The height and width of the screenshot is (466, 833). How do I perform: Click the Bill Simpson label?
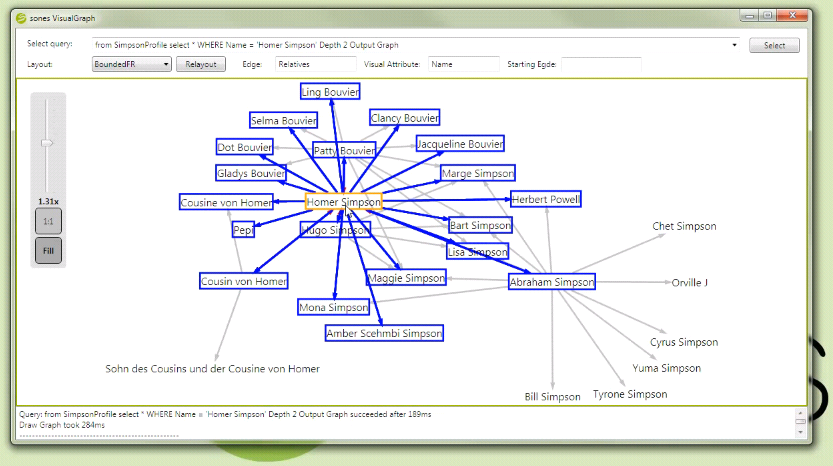pyautogui.click(x=552, y=396)
